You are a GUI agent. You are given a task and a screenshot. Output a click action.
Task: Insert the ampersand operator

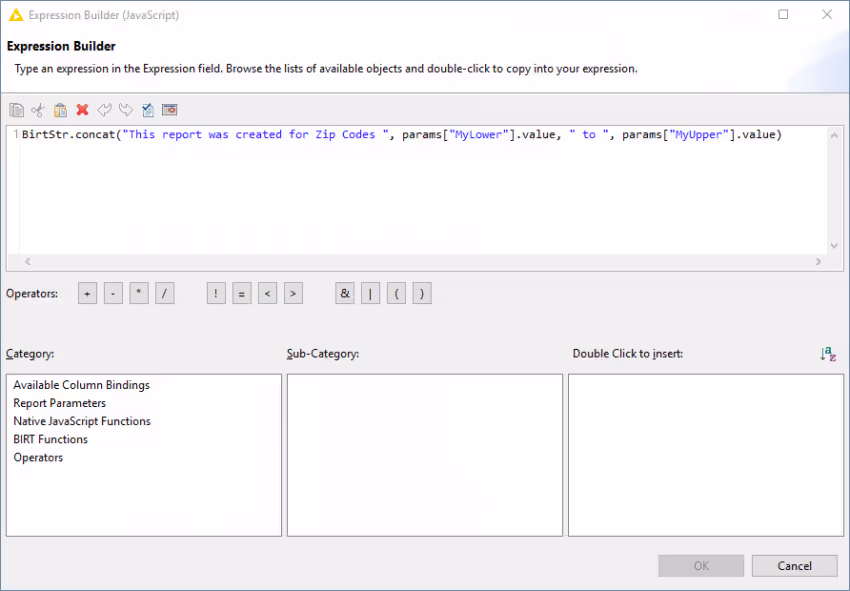pos(345,294)
